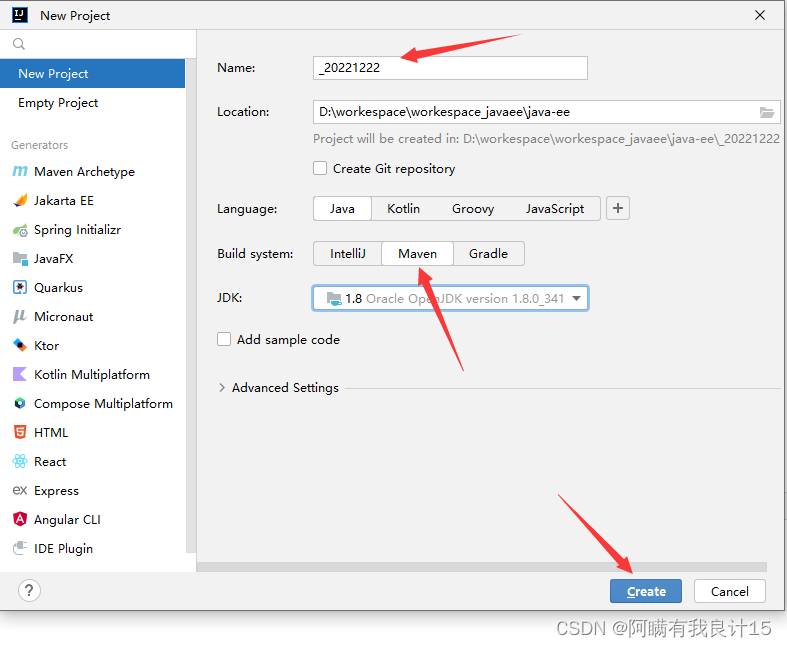Screen dimensions: 787x647
Task: Click the React atom icon
Action: [20, 461]
